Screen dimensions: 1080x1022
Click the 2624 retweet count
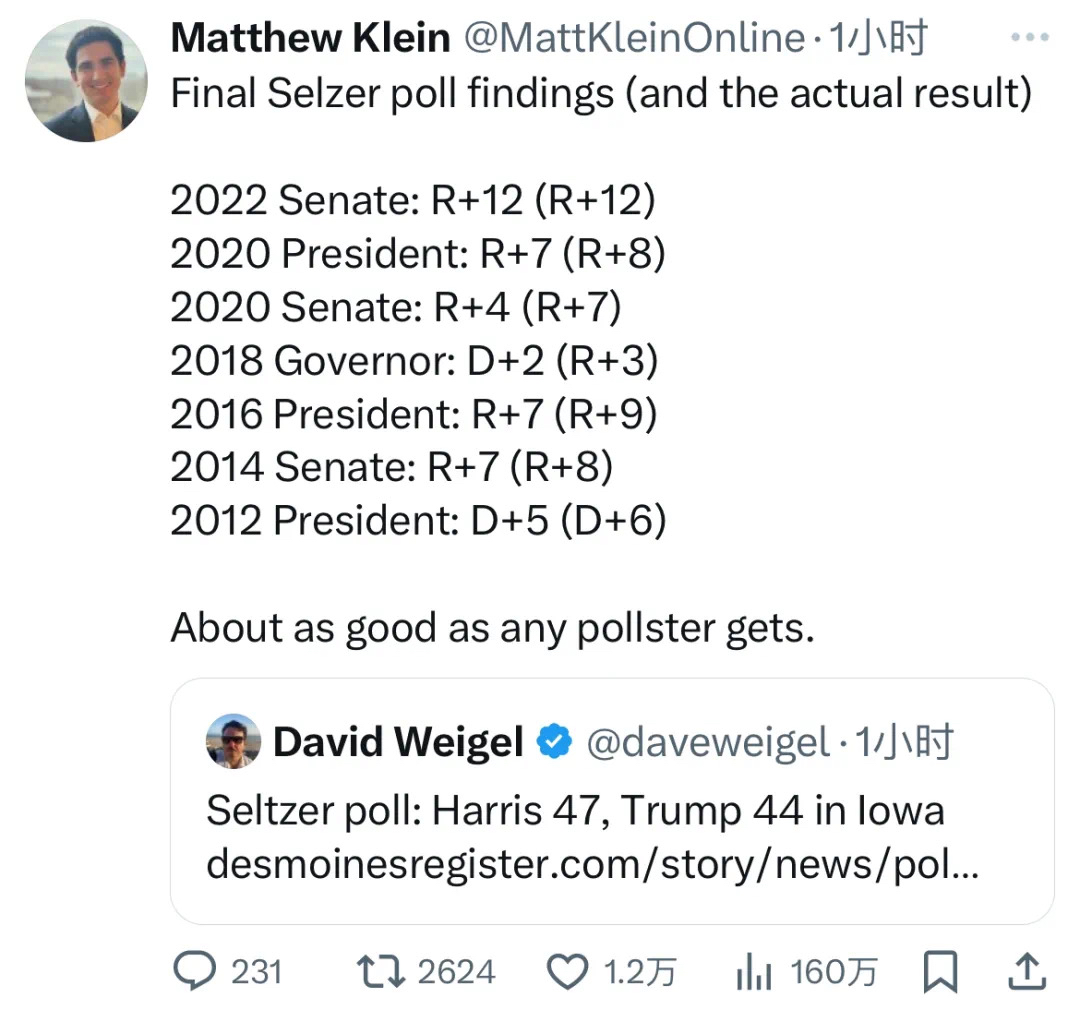(x=456, y=972)
